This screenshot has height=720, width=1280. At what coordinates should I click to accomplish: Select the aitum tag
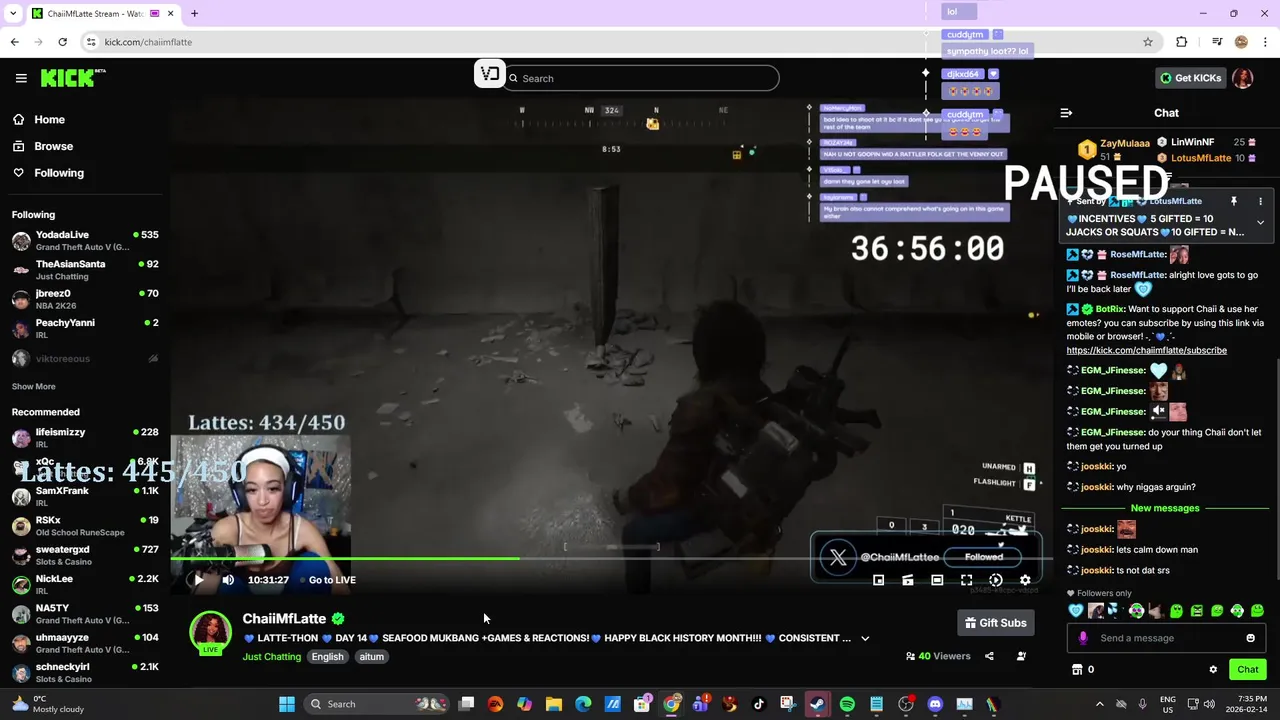(x=372, y=657)
